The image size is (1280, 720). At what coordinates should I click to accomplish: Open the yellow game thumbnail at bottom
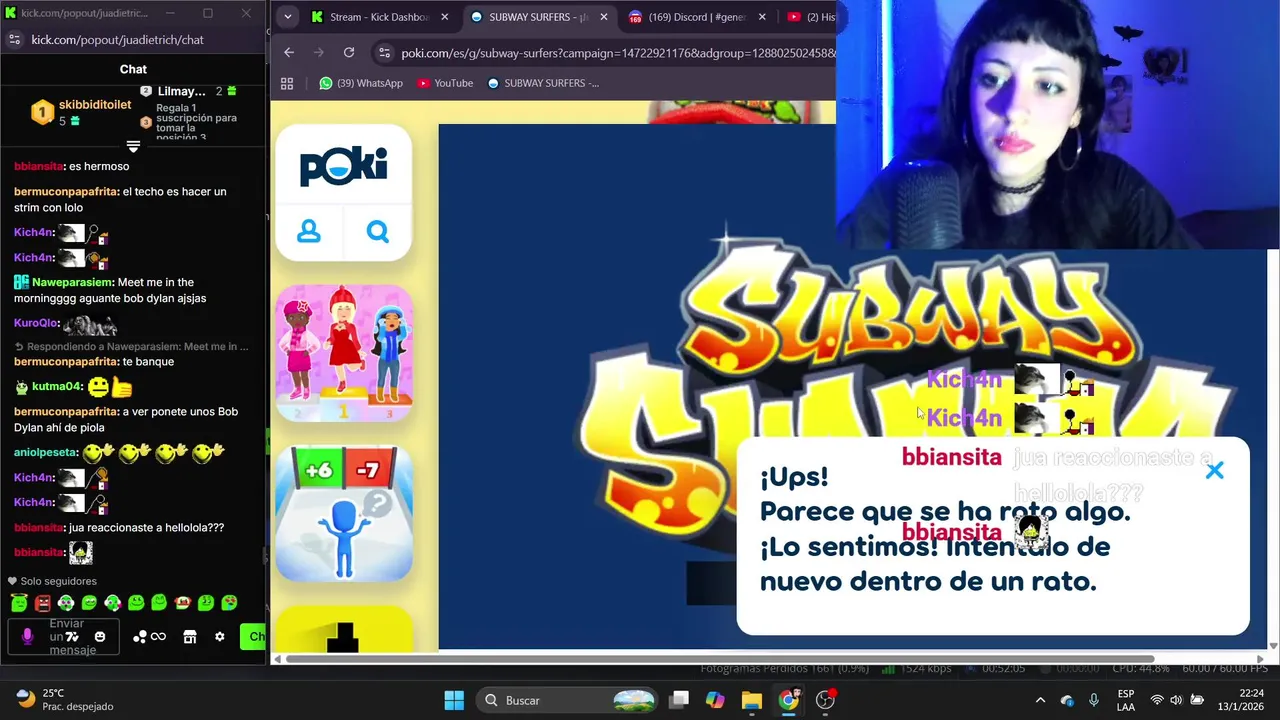(343, 629)
